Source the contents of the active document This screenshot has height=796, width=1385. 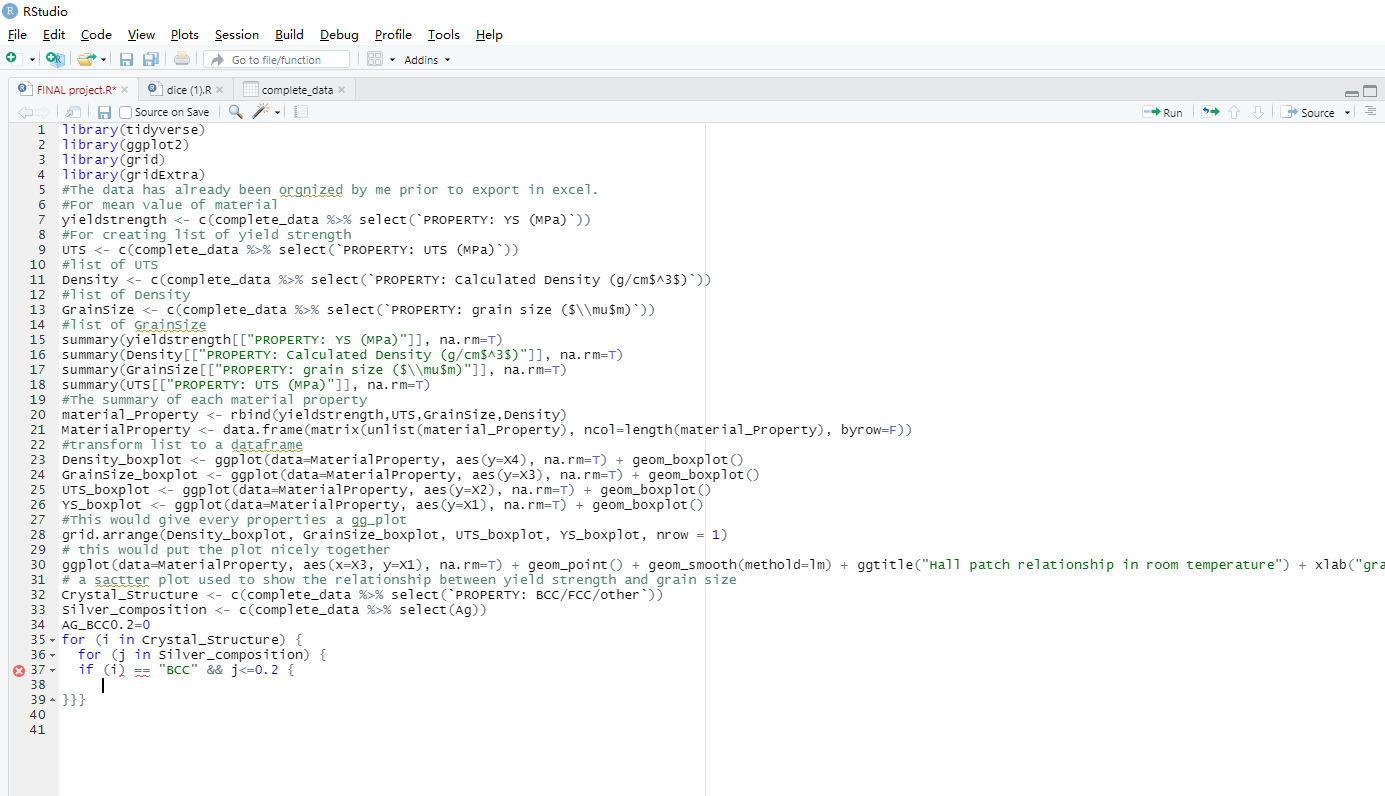click(x=1308, y=112)
